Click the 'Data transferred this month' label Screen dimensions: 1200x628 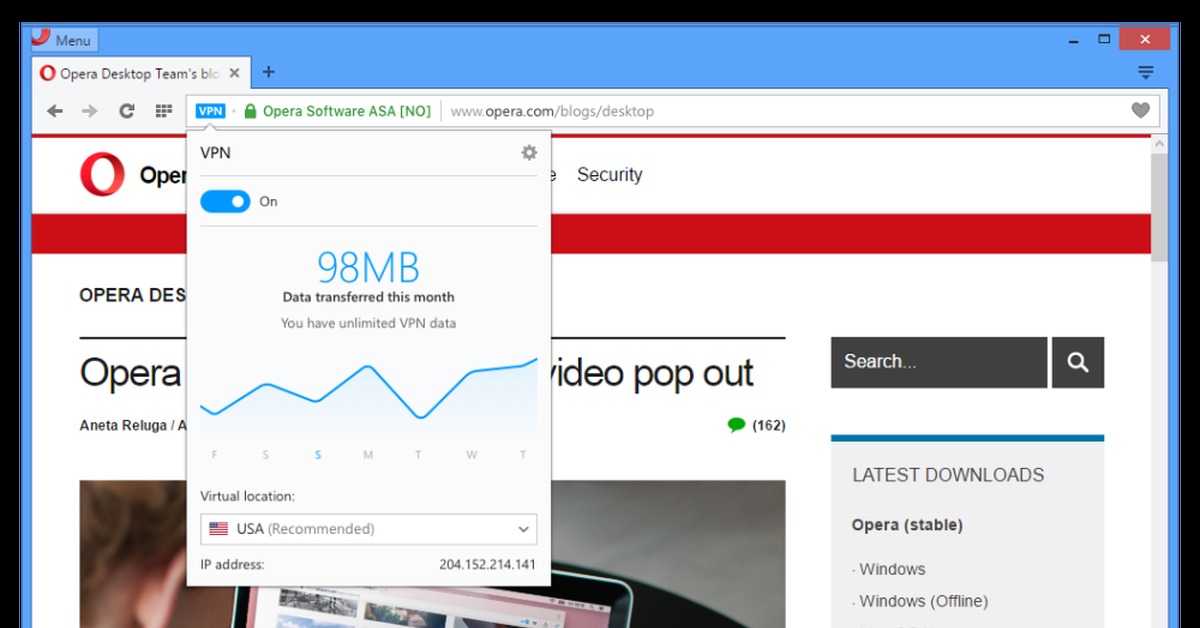click(x=368, y=297)
